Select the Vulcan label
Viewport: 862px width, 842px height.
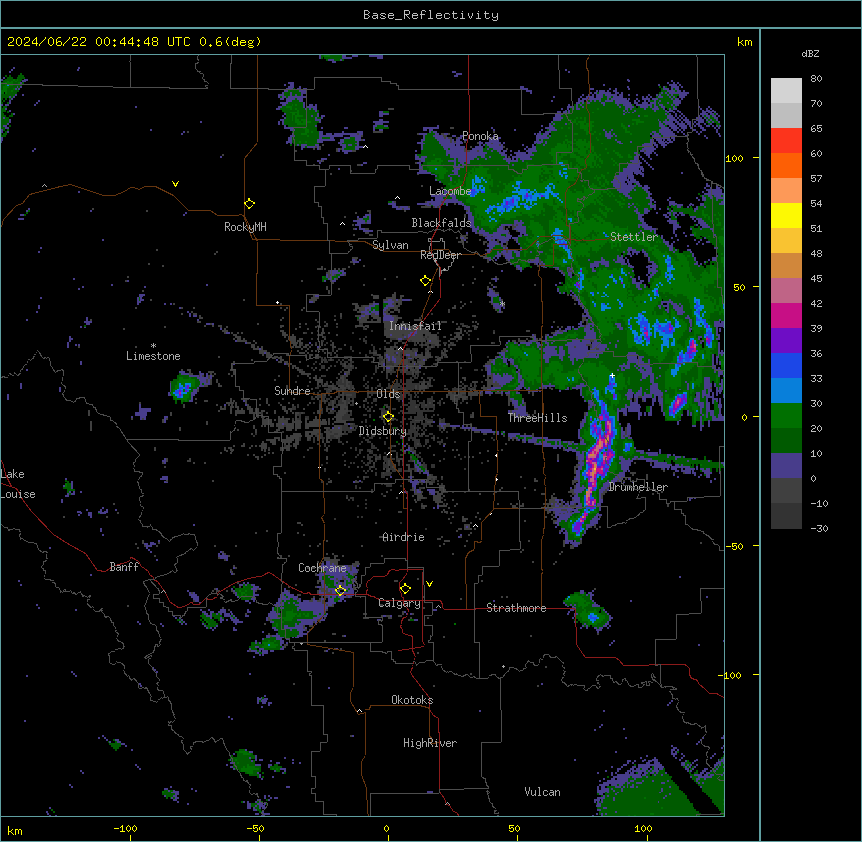click(542, 792)
